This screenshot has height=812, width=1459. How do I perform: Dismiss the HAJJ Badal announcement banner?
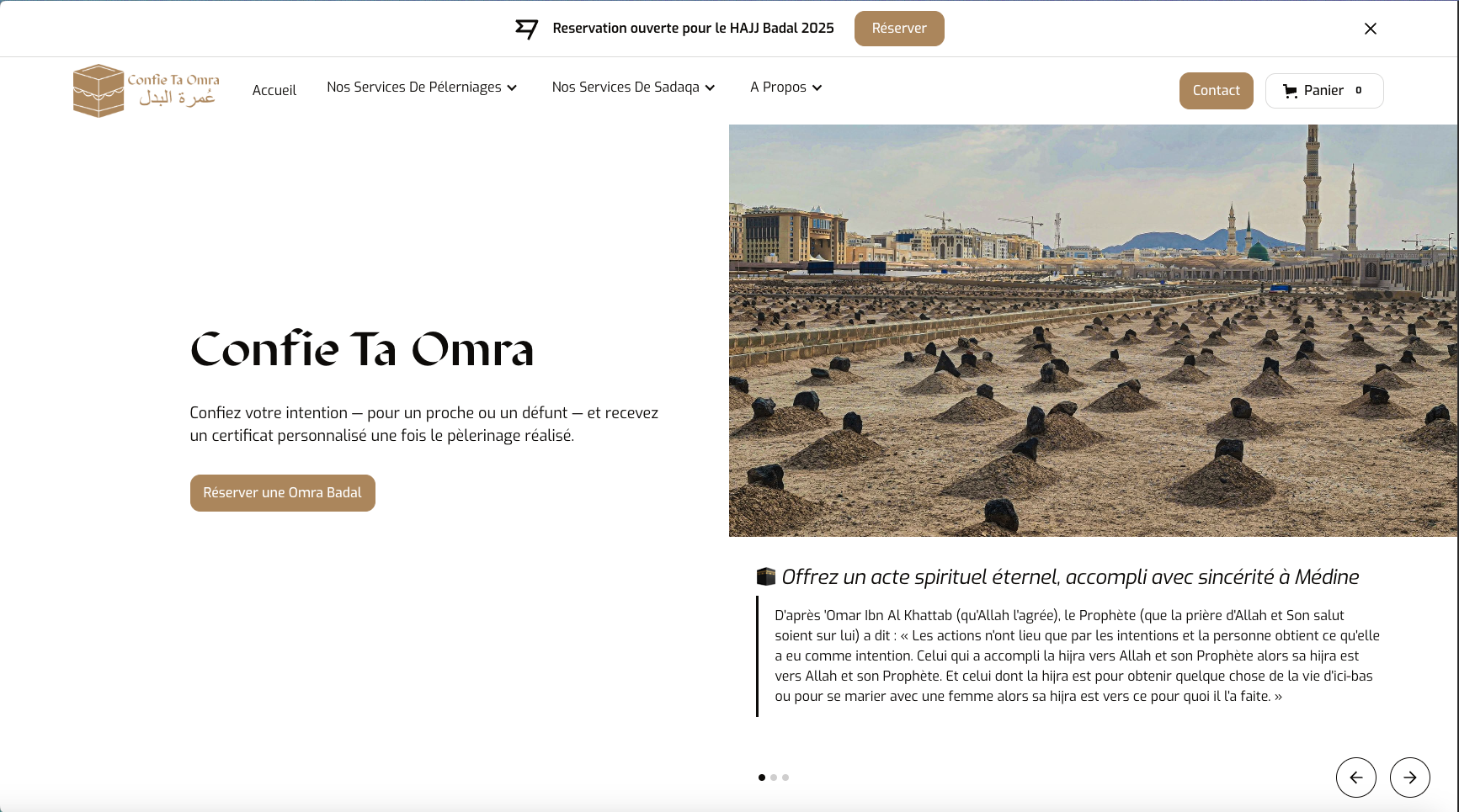coord(1370,29)
